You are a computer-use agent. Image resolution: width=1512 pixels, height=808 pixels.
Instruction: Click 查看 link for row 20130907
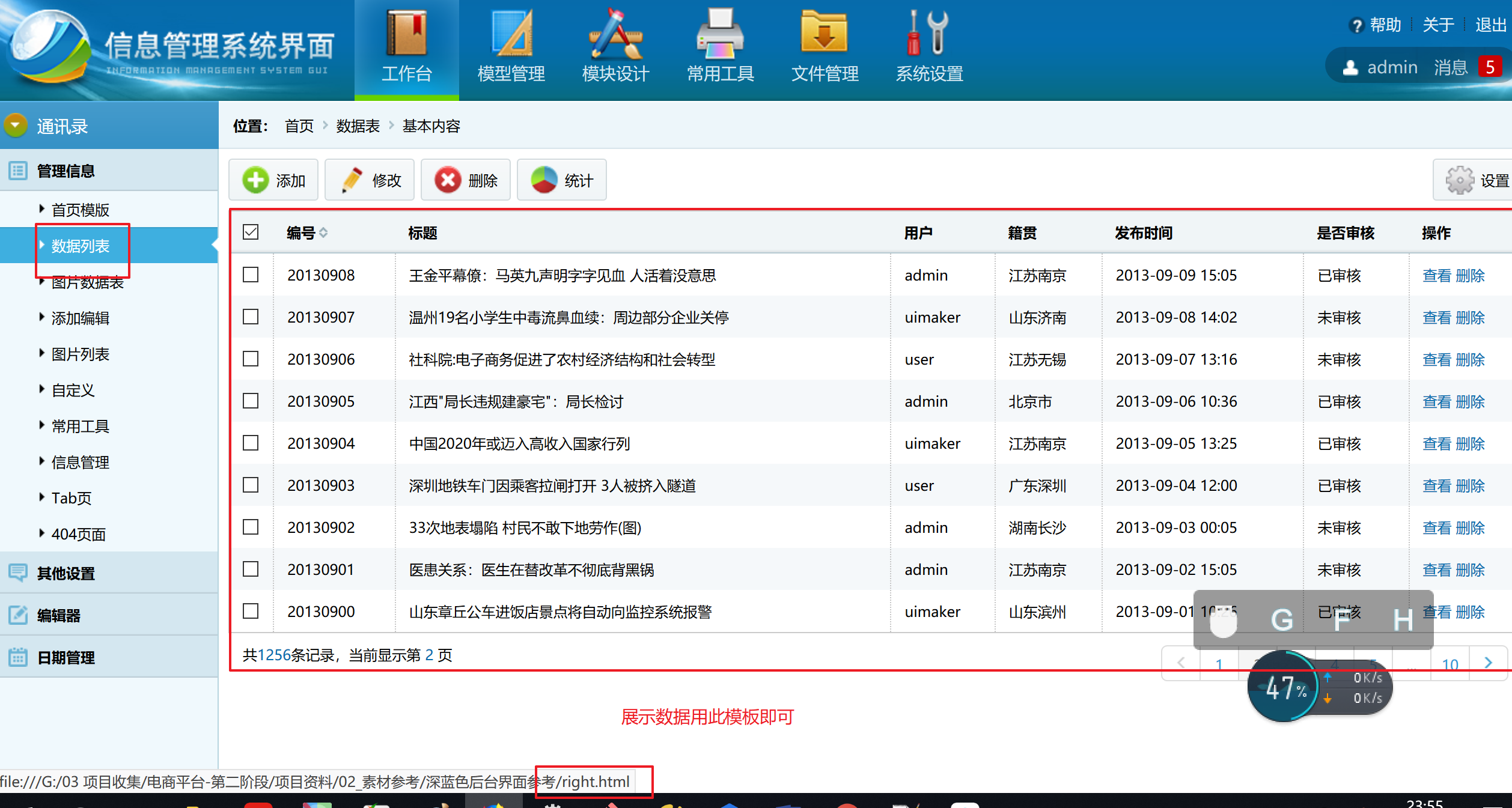click(x=1437, y=317)
